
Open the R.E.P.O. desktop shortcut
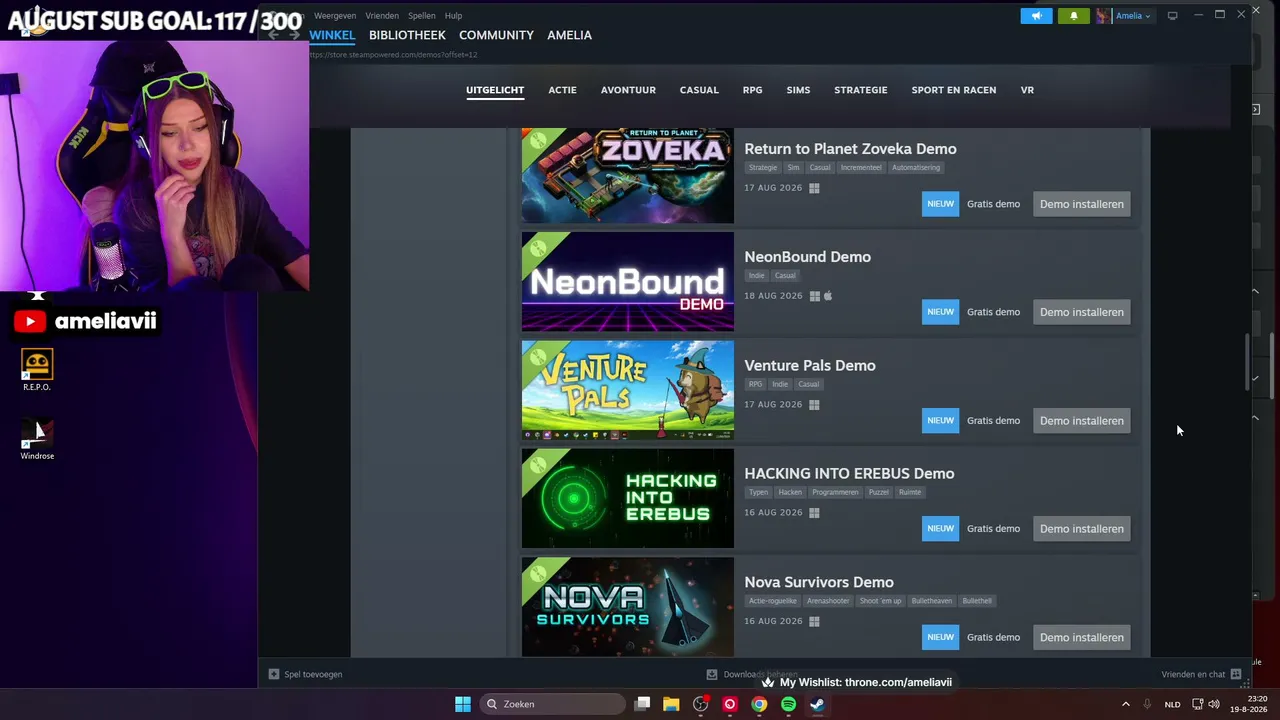click(x=37, y=371)
